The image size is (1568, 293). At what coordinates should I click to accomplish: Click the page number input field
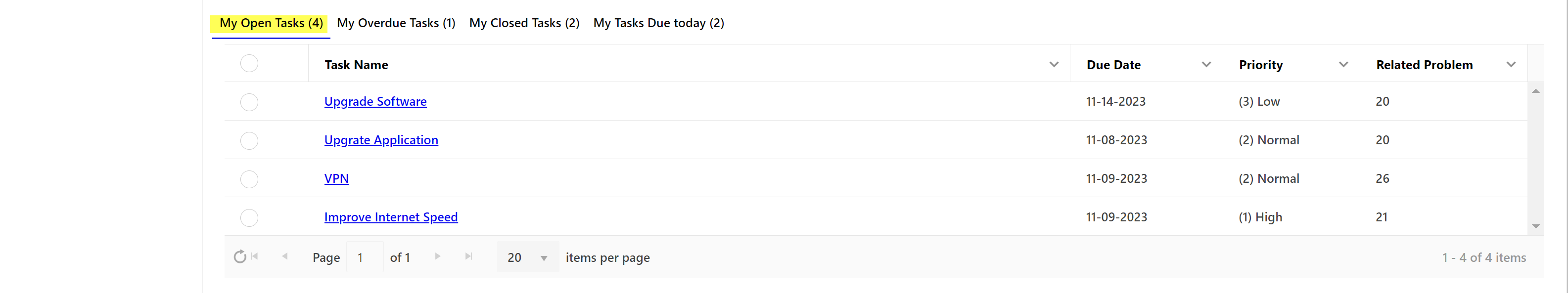(x=364, y=257)
